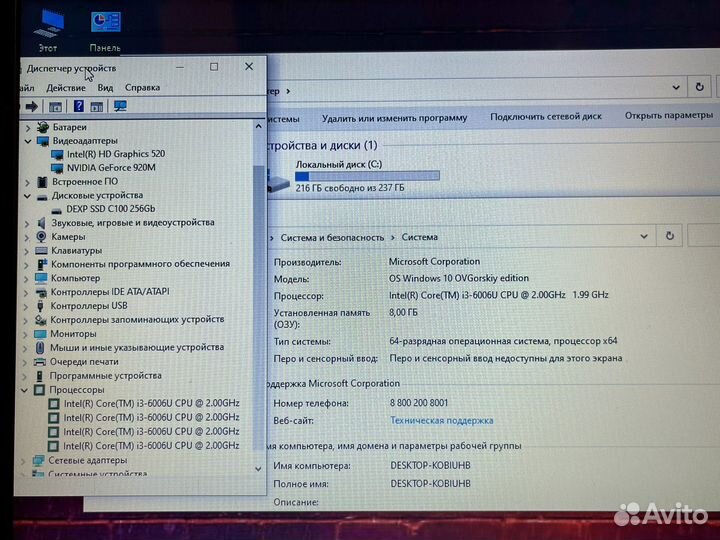
Task: Click the Устройства и диски (1) header
Action: [x=322, y=146]
